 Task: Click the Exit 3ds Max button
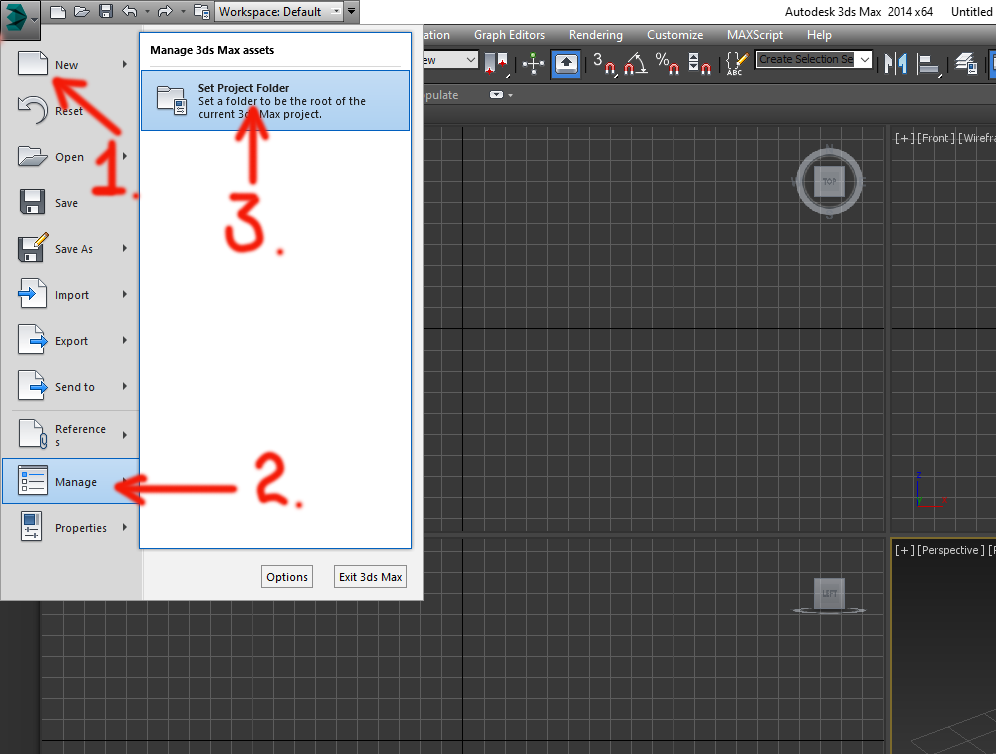click(x=370, y=577)
